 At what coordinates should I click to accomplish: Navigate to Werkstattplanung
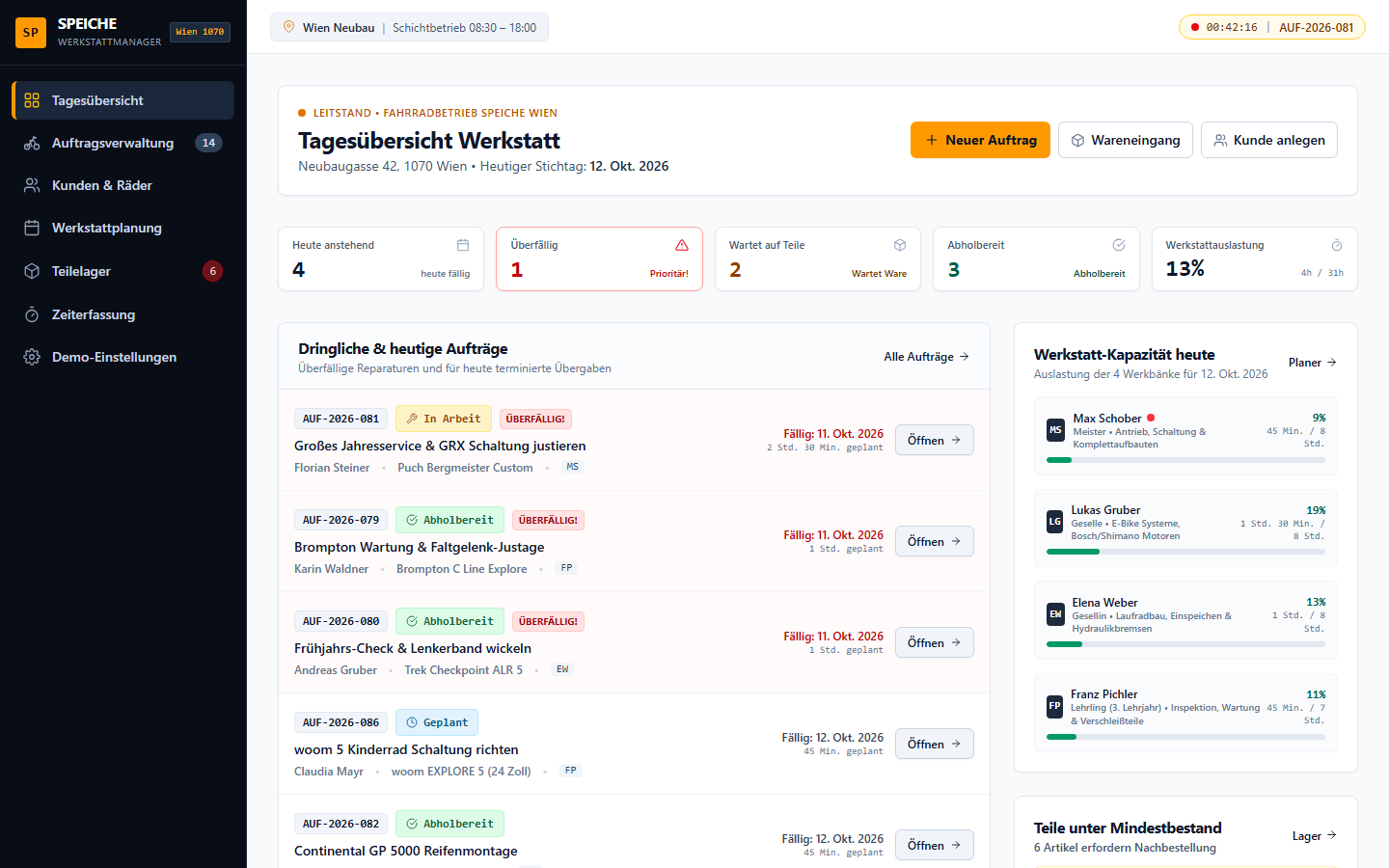(123, 228)
